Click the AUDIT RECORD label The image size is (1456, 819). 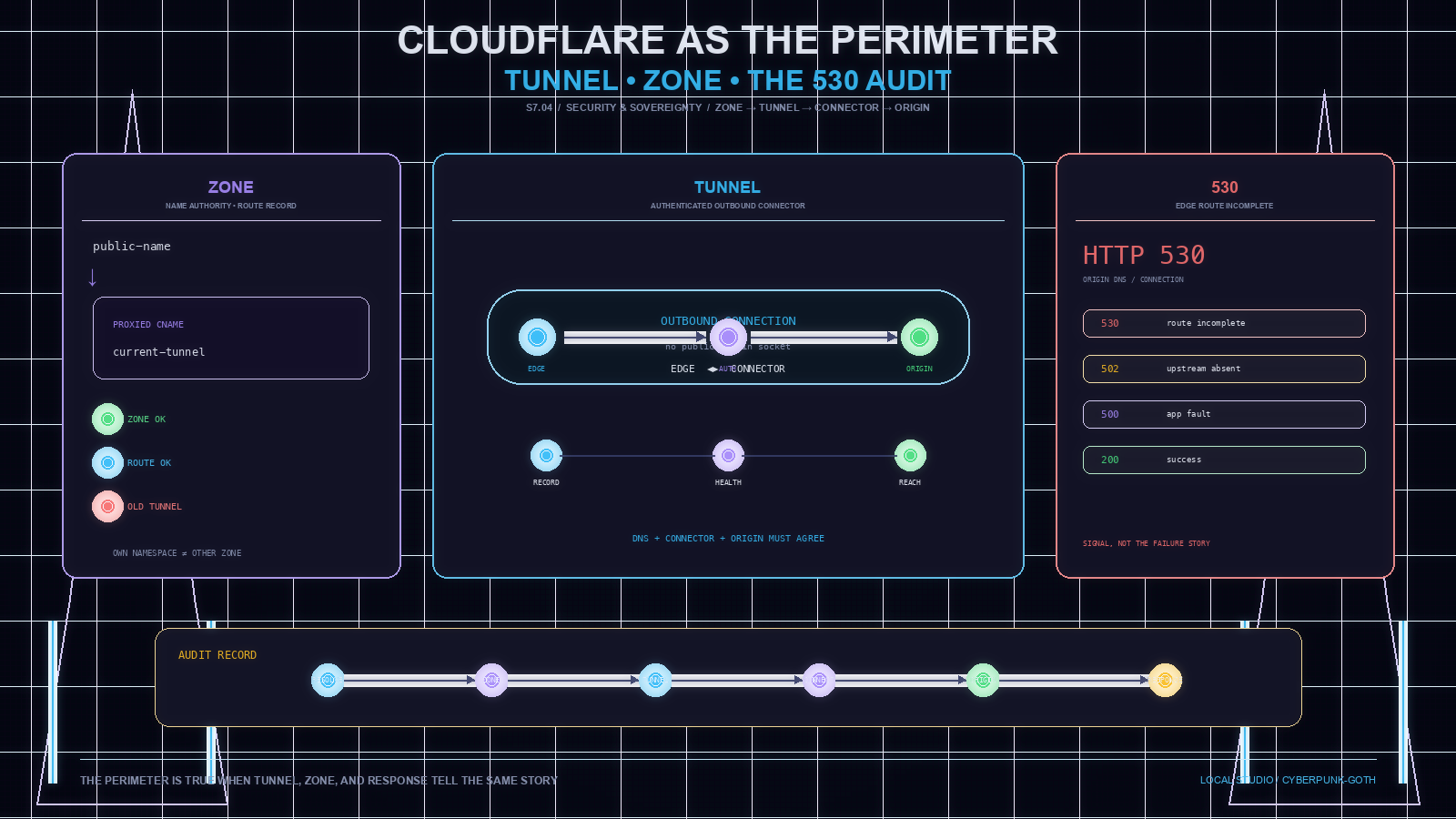point(217,655)
